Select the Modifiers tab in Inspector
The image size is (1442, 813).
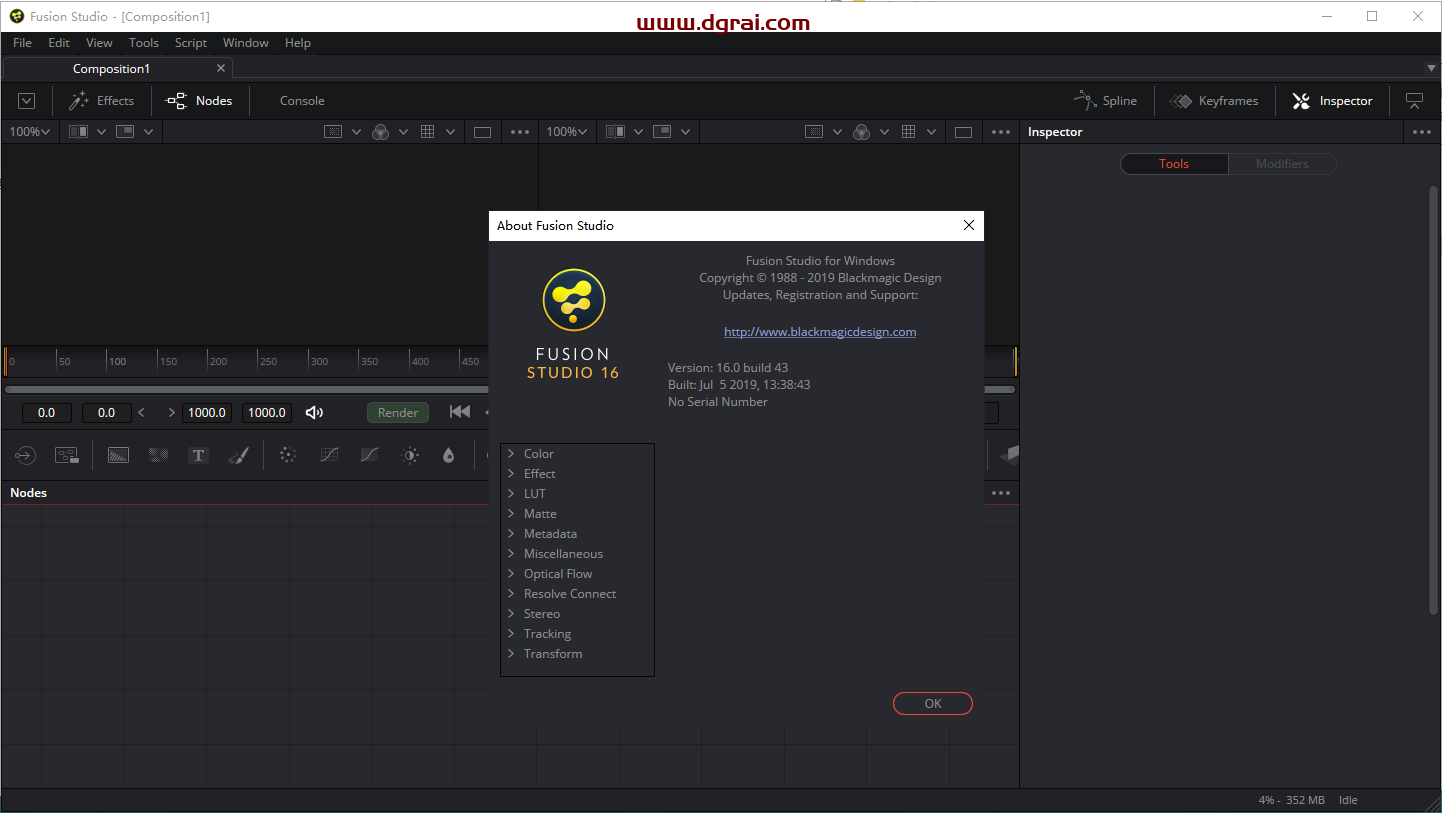[1282, 164]
